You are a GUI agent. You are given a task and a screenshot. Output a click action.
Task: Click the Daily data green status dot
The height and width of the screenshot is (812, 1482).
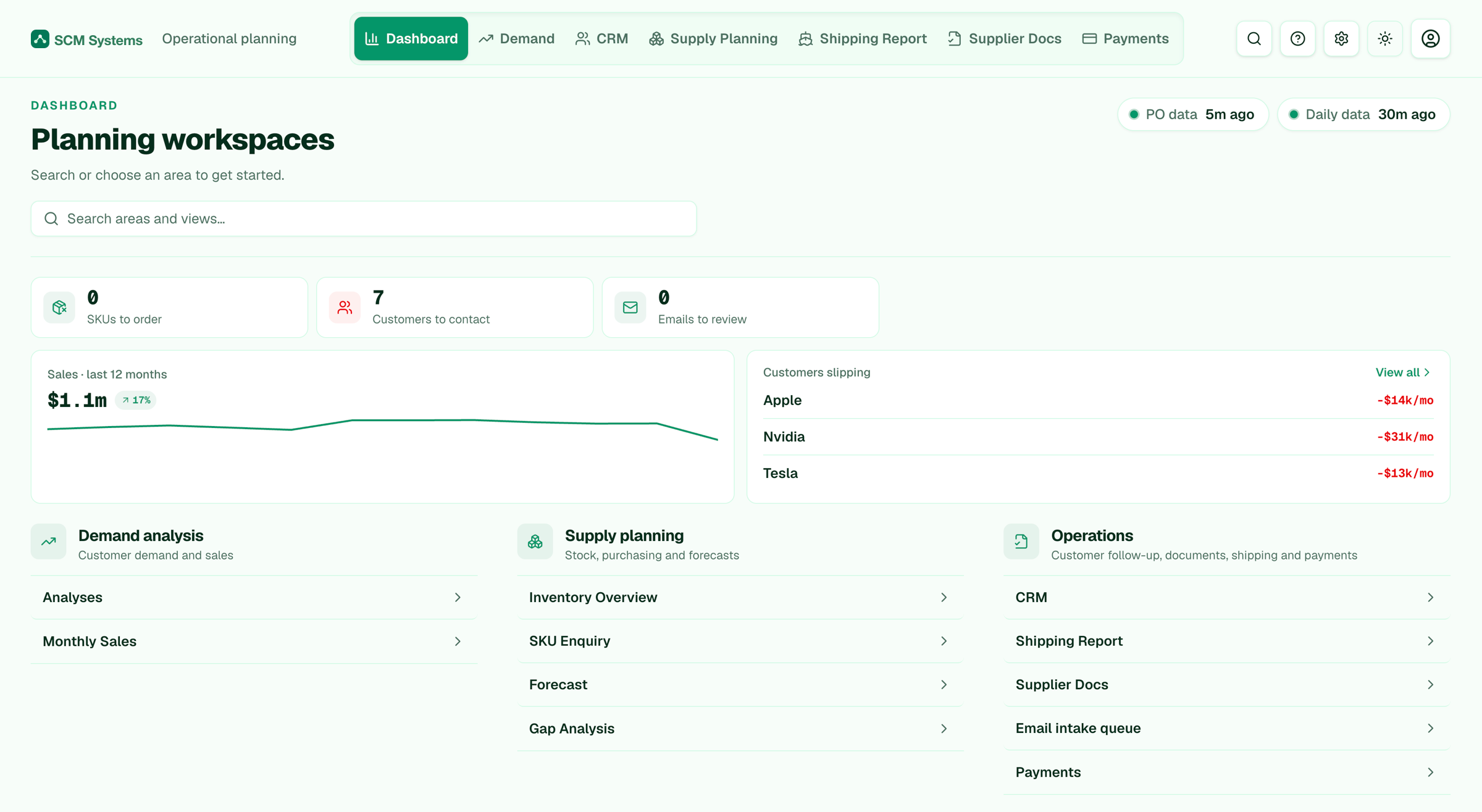pos(1294,114)
